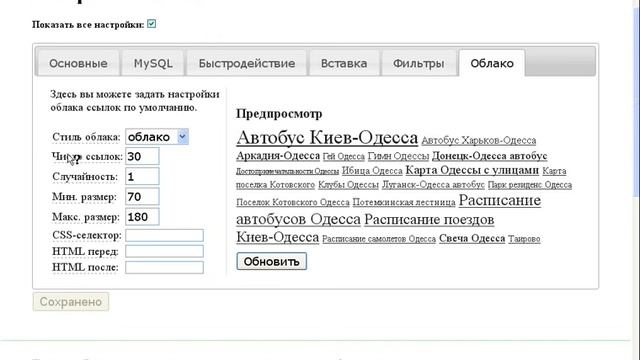The height and width of the screenshot is (360, 640).
Task: Click the Клубы Одессы link
Action: coord(348,185)
